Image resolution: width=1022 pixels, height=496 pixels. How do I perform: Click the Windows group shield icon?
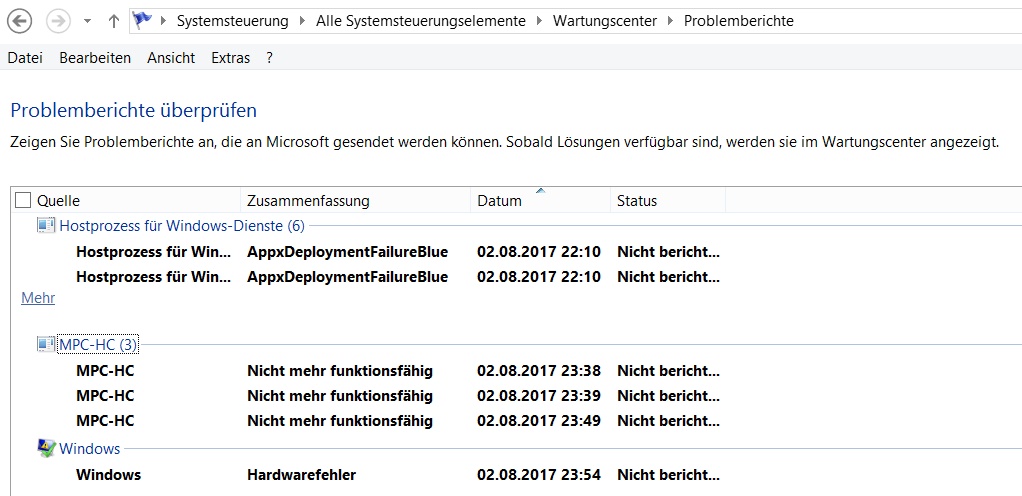pos(46,448)
